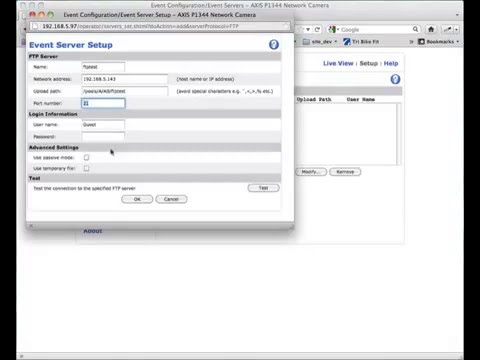The width and height of the screenshot is (480, 360).
Task: Open the help icon in Event Server Setup
Action: tap(274, 45)
